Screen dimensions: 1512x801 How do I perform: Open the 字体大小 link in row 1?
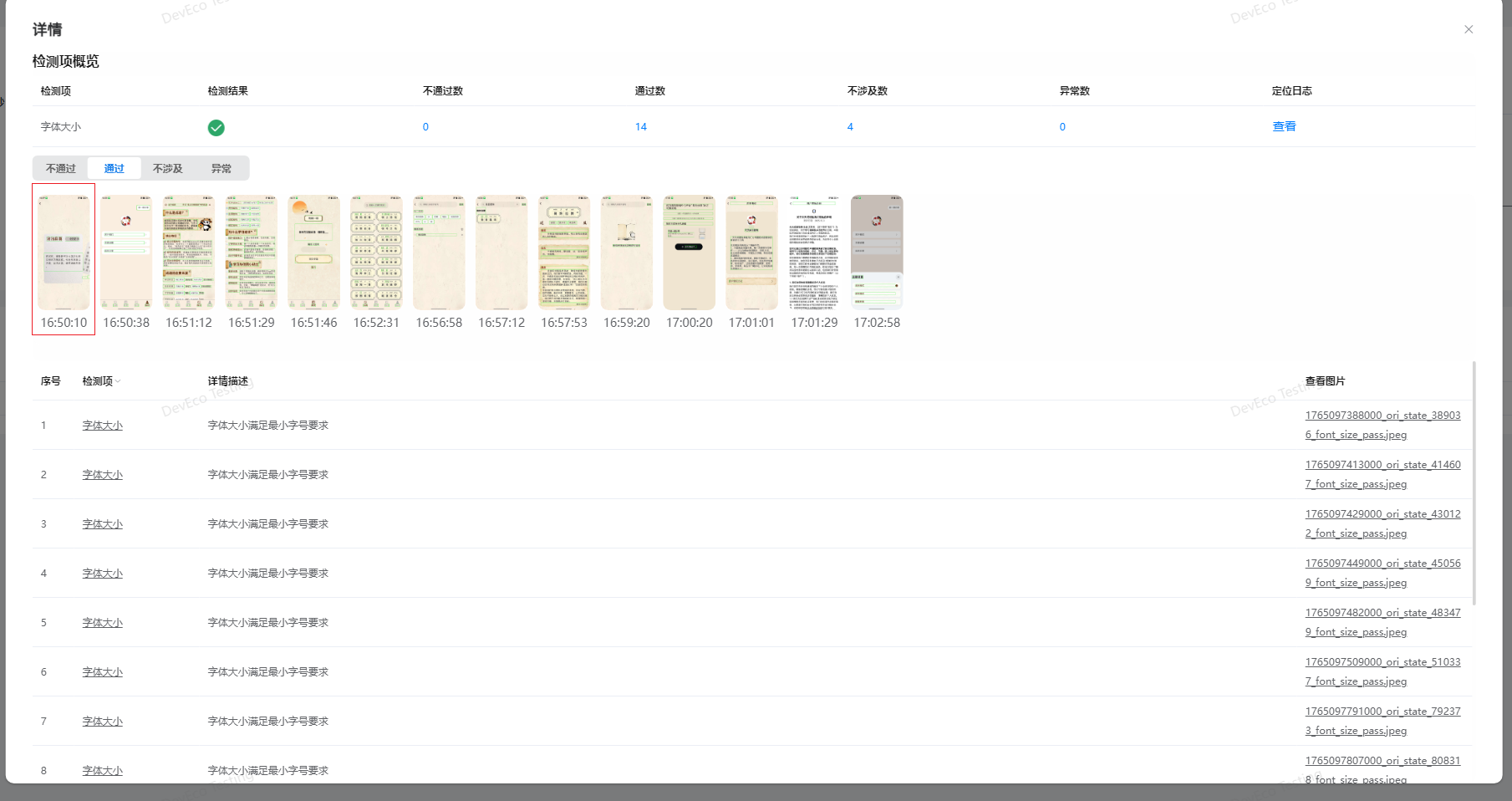[x=102, y=426]
